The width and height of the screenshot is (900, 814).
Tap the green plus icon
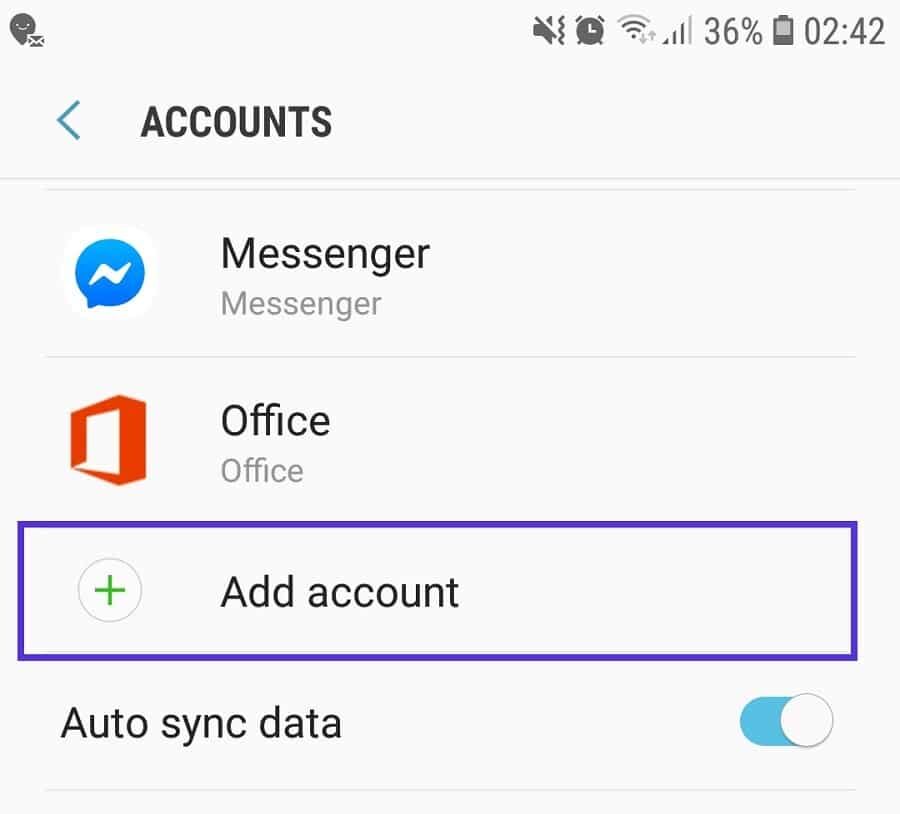click(110, 590)
